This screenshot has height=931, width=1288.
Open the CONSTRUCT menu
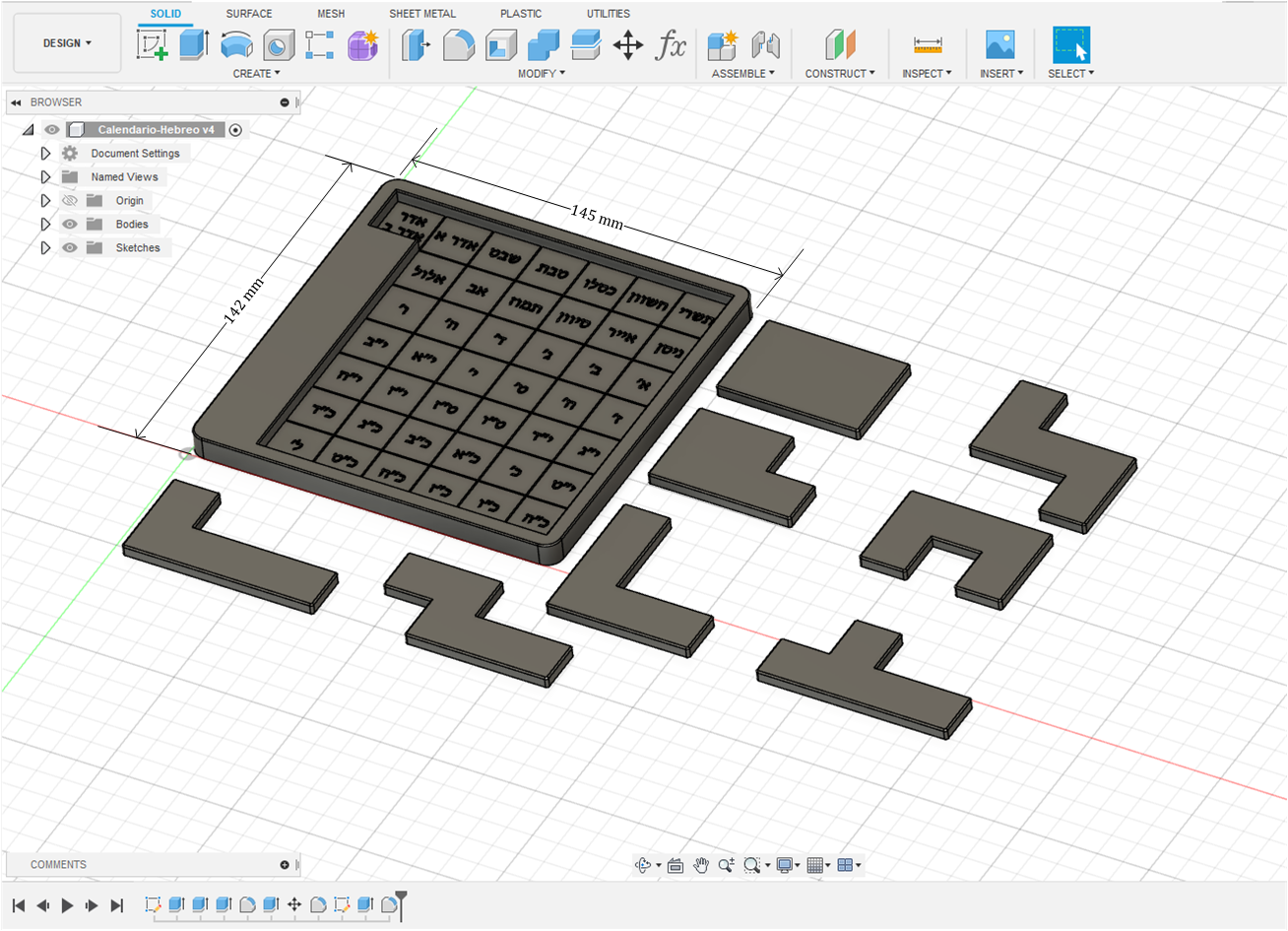839,74
